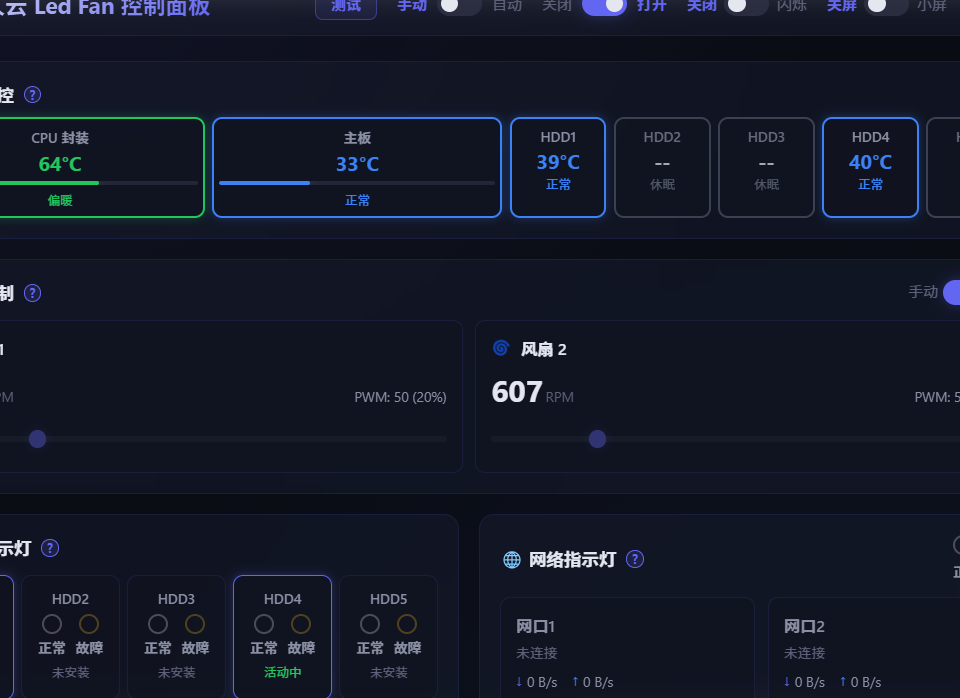
Task: Select the CPU 封装 64°C card
Action: [x=102, y=167]
